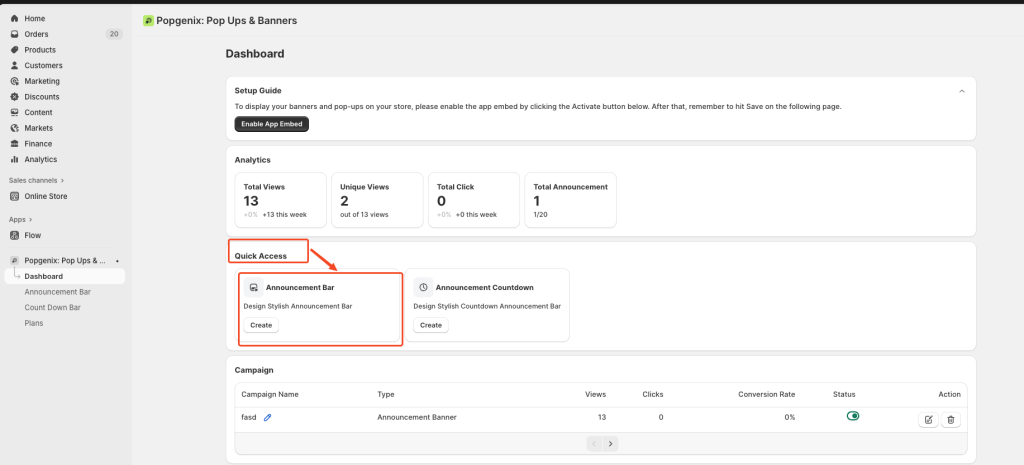Expand the Sales channels section

[37, 180]
